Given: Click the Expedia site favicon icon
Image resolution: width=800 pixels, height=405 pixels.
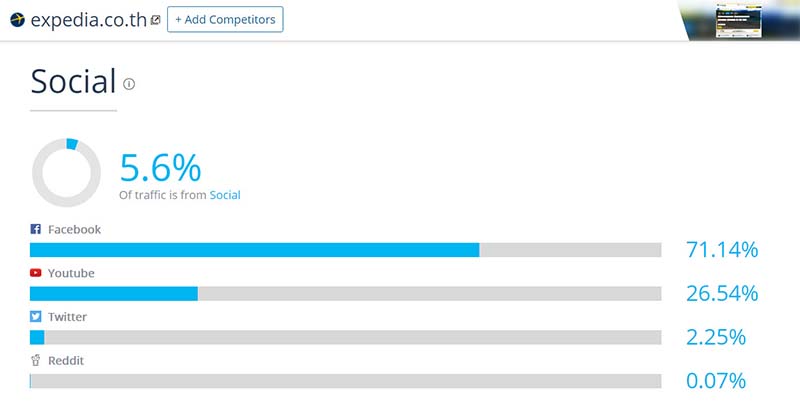Looking at the screenshot, I should (17, 19).
